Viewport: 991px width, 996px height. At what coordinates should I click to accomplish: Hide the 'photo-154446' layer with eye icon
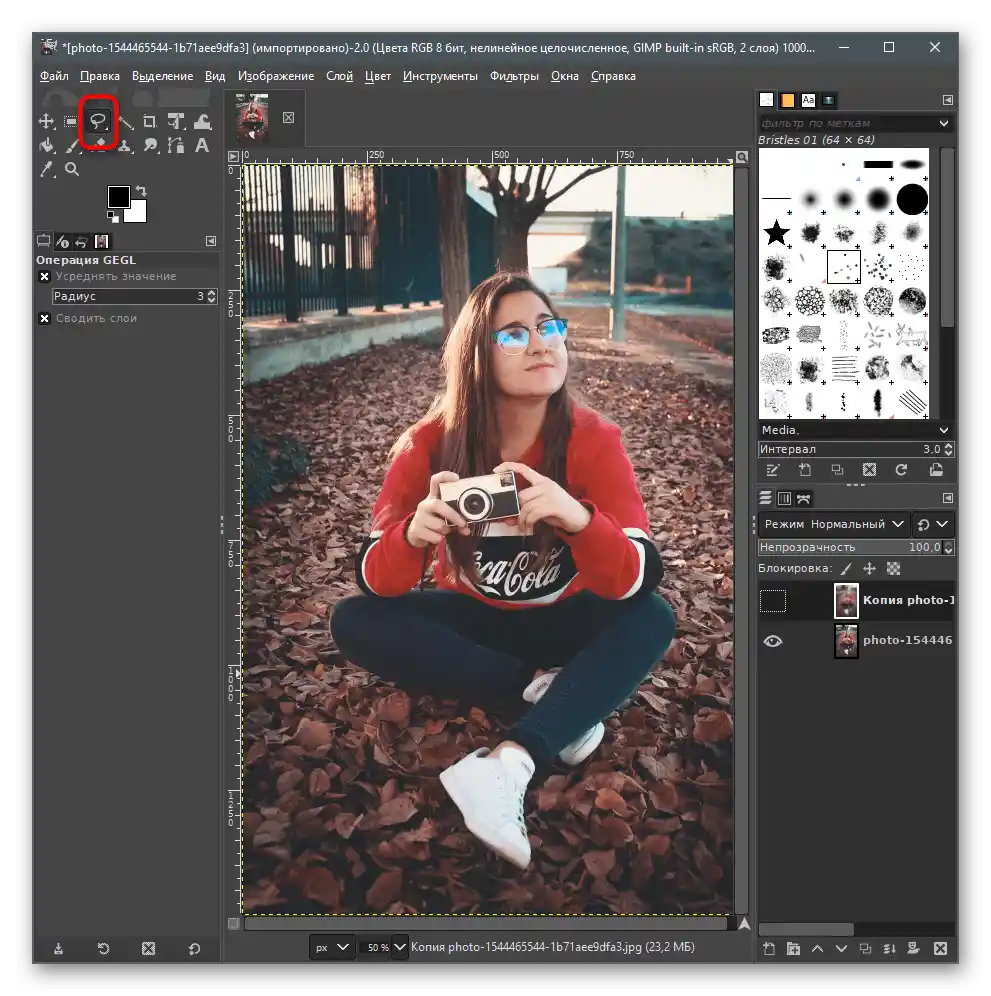(773, 641)
